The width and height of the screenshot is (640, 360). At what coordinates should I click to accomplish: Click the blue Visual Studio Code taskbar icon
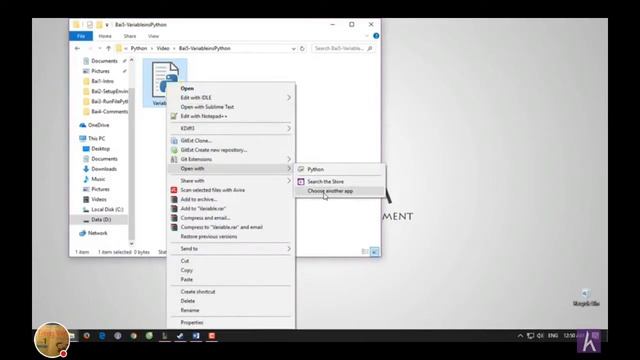(x=196, y=336)
